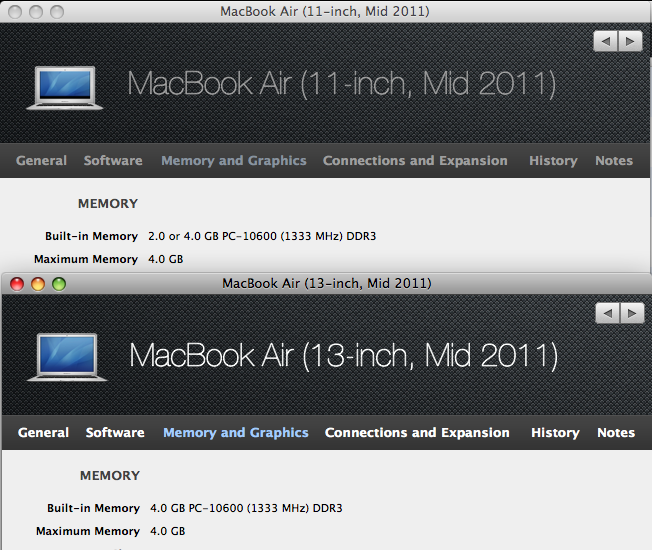Click the 11-inch MacBook Air window title bar
Image resolution: width=652 pixels, height=550 pixels.
click(325, 11)
